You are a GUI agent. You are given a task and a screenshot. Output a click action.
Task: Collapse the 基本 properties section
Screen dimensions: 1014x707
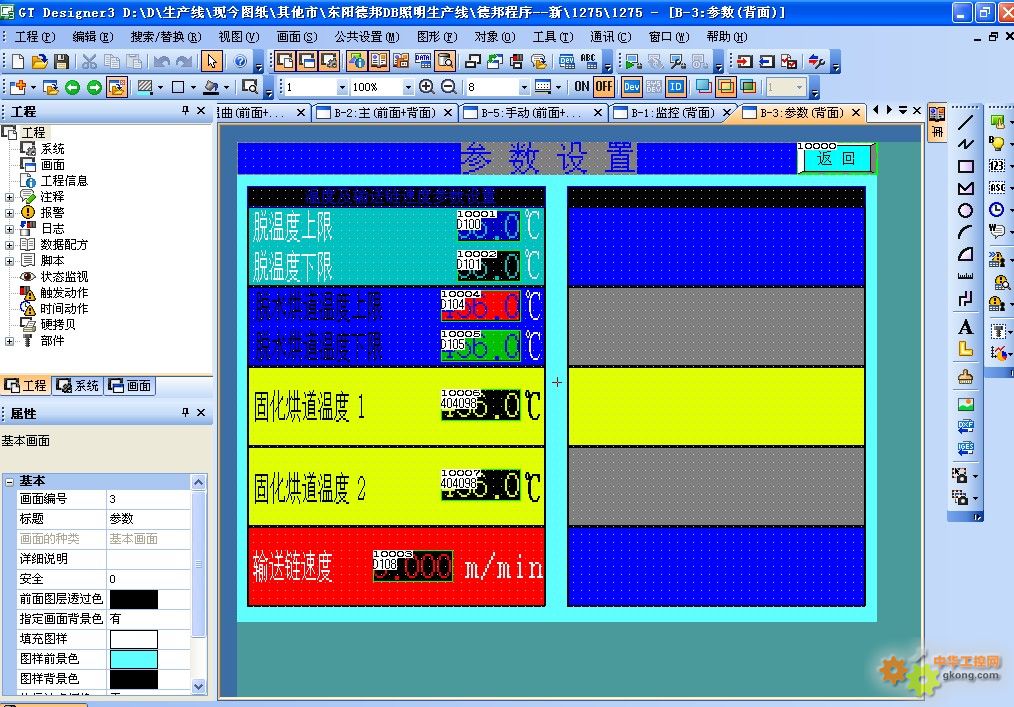point(10,481)
